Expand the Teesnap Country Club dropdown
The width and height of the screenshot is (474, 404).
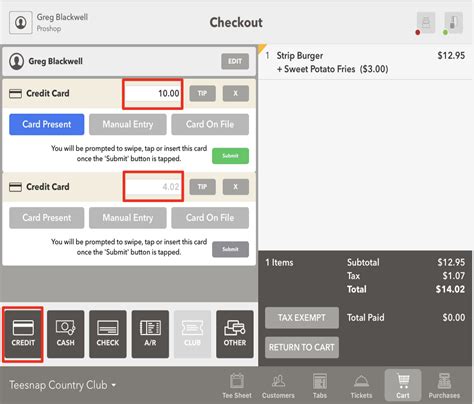(x=62, y=385)
